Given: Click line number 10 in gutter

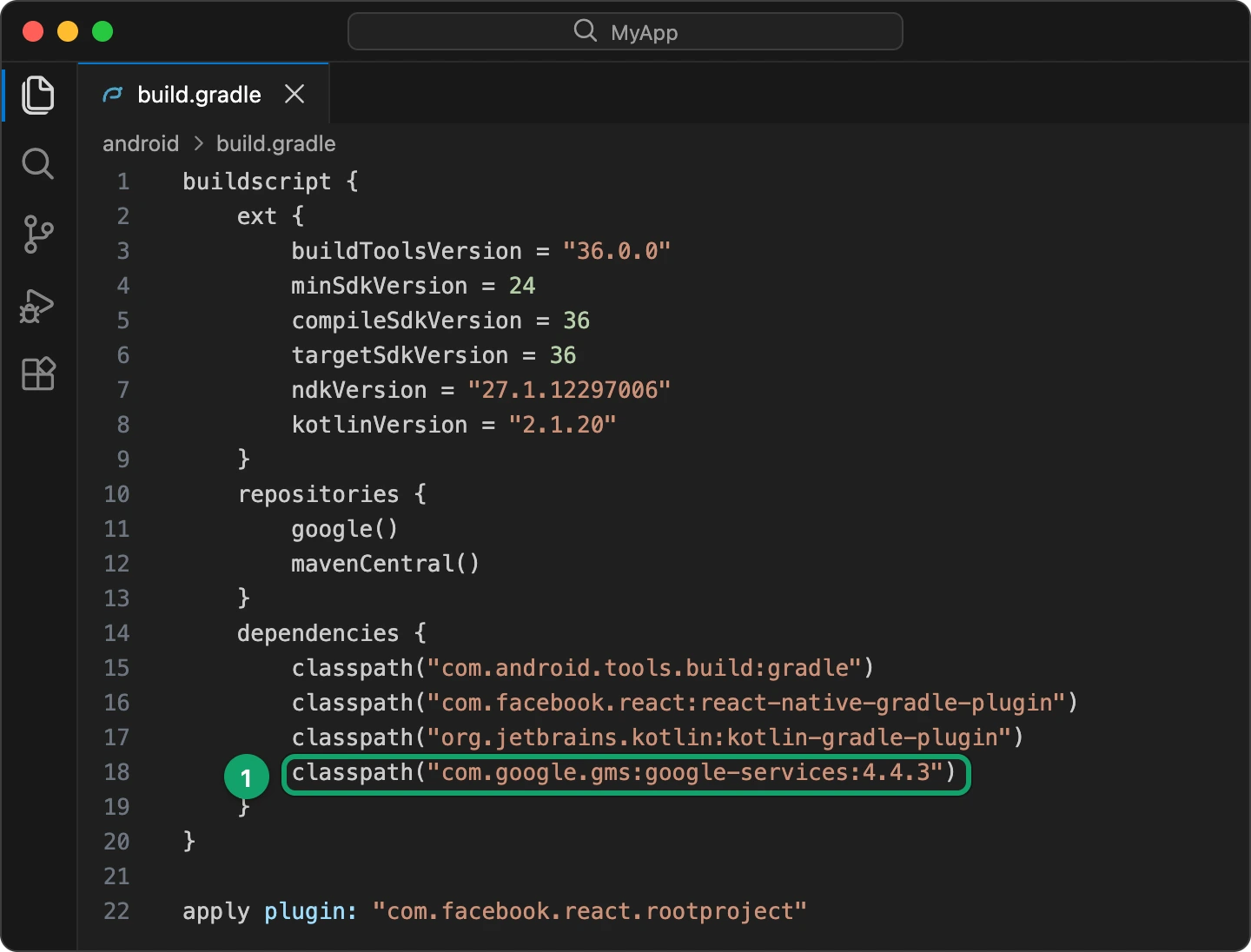Looking at the screenshot, I should [x=116, y=494].
